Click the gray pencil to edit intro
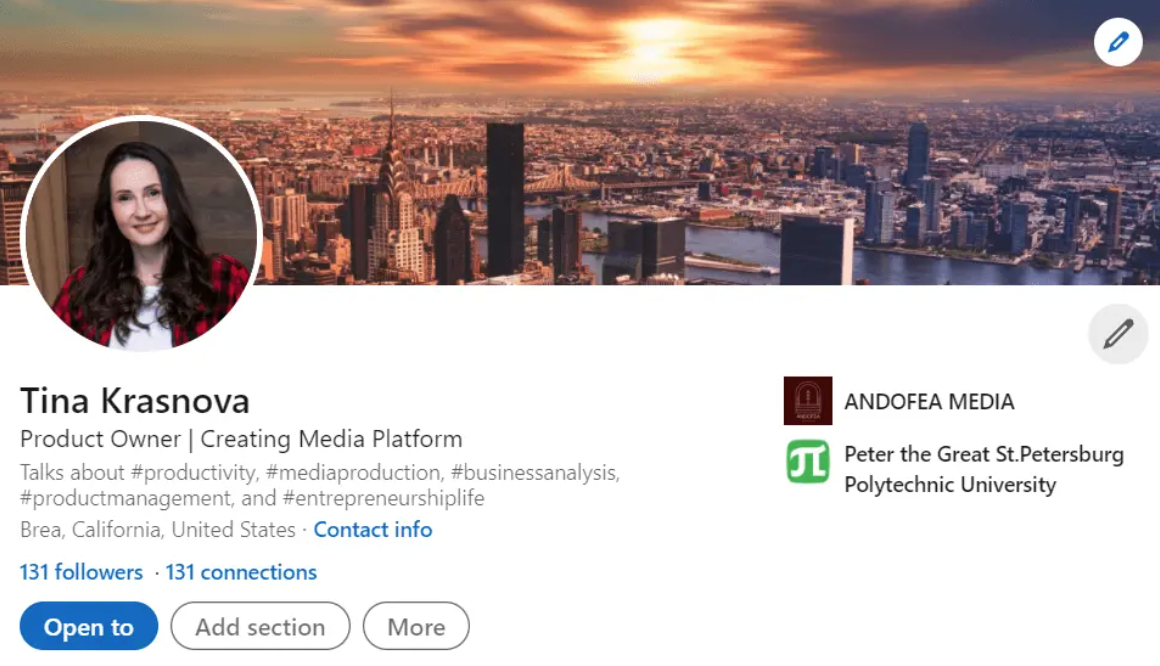Viewport: 1160px width, 666px height. (1118, 334)
